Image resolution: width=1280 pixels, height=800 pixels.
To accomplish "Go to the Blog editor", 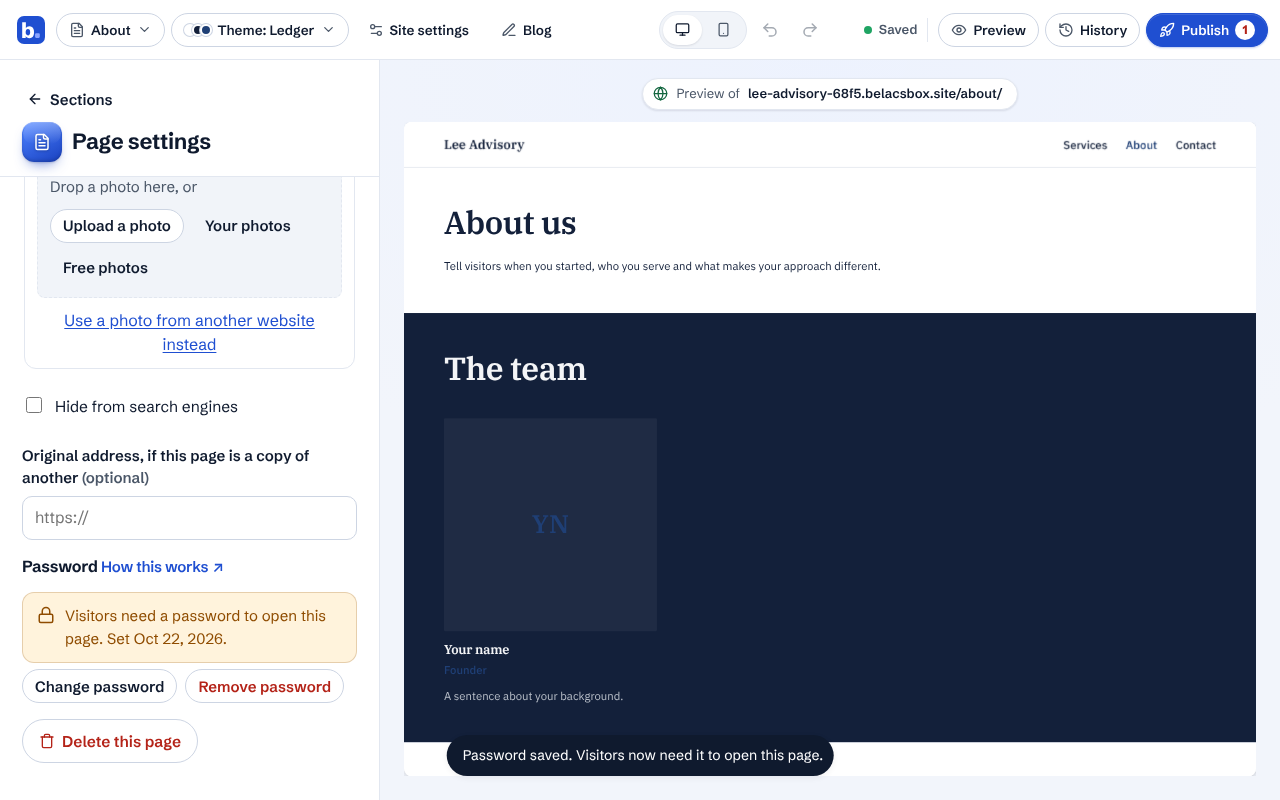I will [x=527, y=30].
